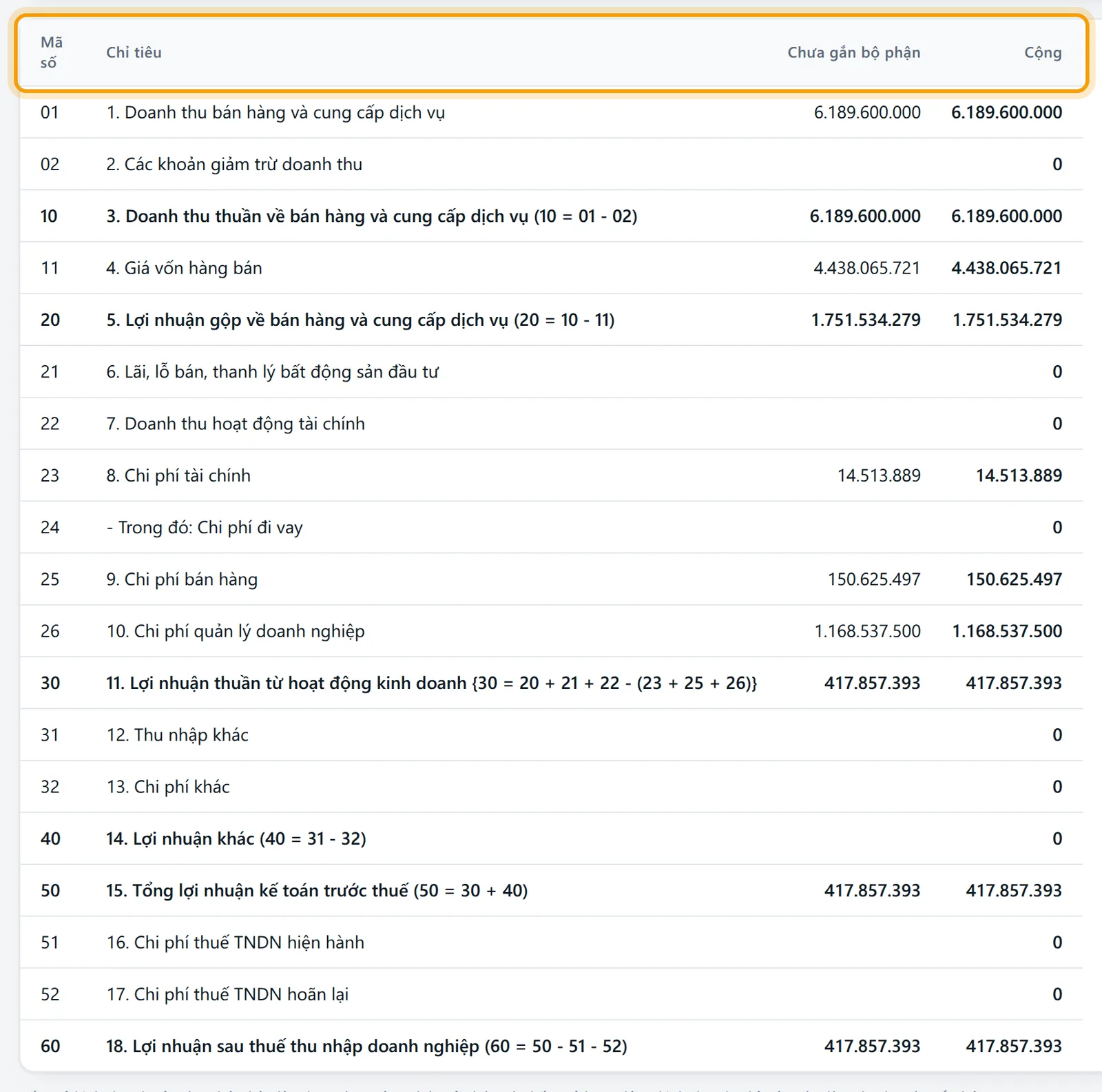Select Cộng zero for Các khoản giảm trừ doanh thu
Screen dimensions: 1102x1092
tap(1057, 165)
